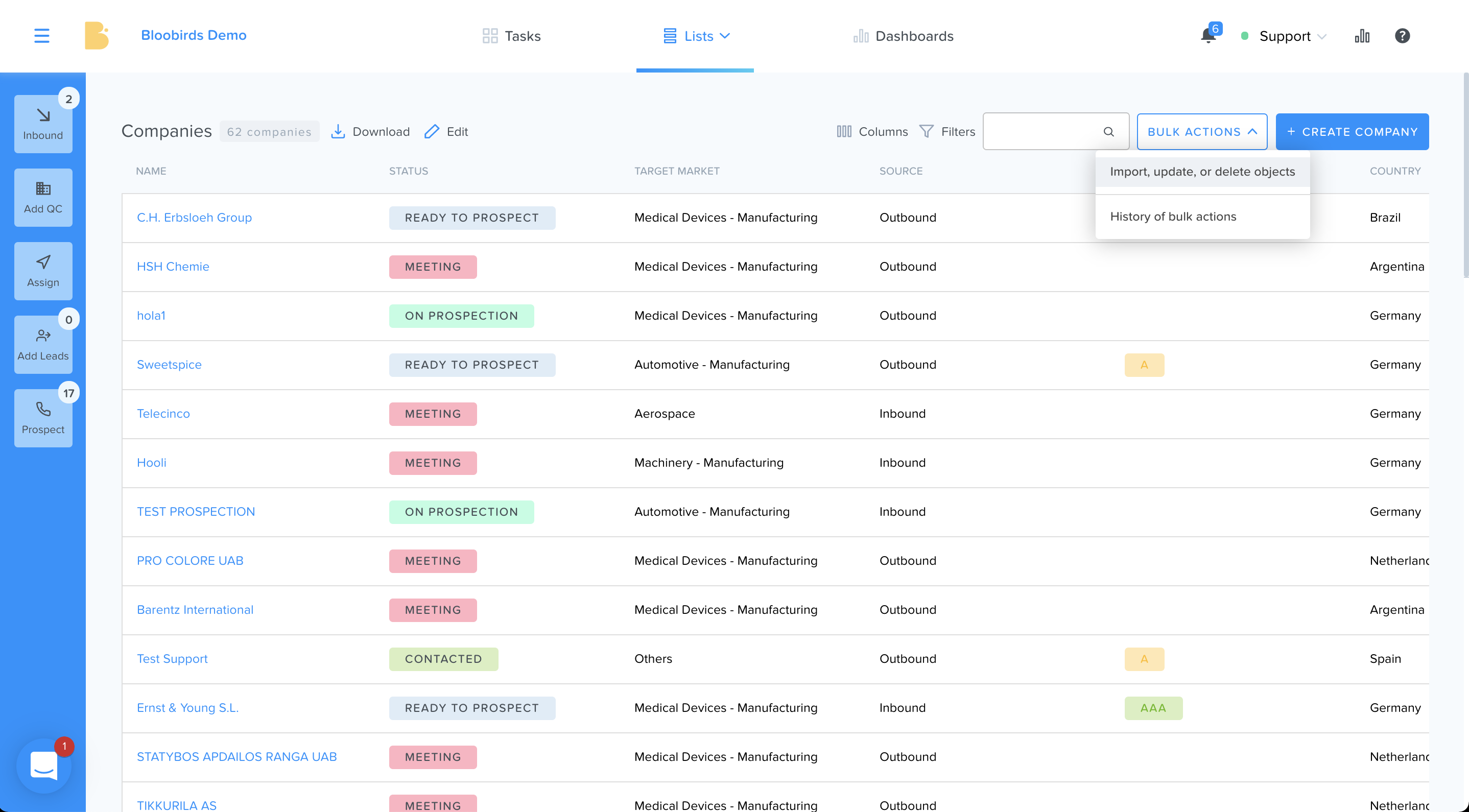Click the CONTACTED status of Test Support

coord(444,659)
